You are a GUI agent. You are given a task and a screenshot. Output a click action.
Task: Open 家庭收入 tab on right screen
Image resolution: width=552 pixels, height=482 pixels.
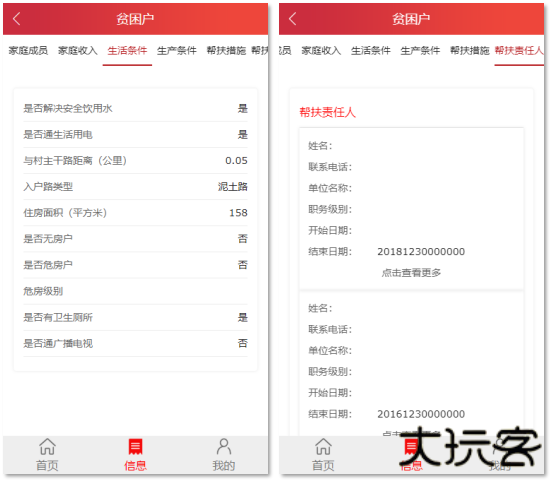[321, 51]
